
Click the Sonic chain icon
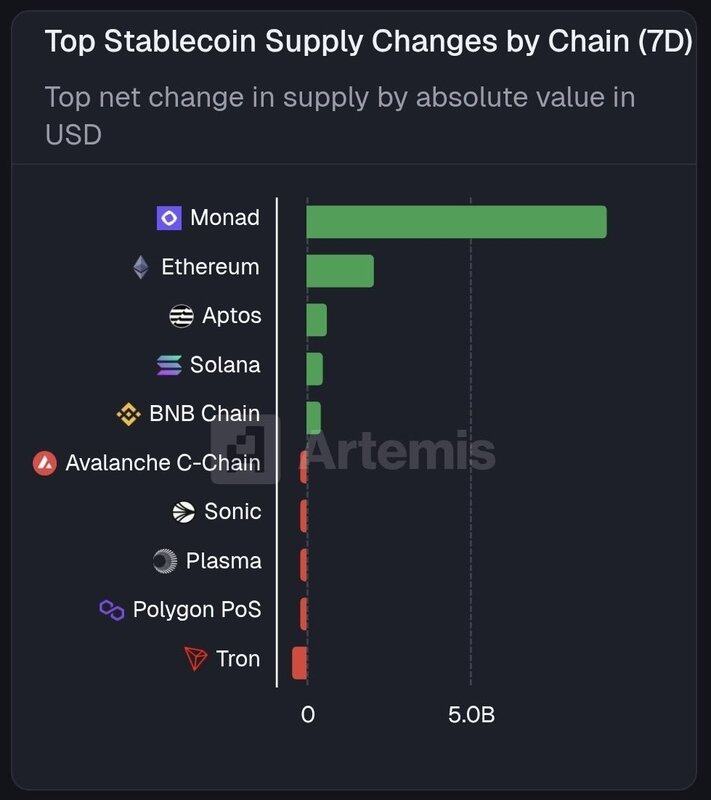[x=184, y=512]
